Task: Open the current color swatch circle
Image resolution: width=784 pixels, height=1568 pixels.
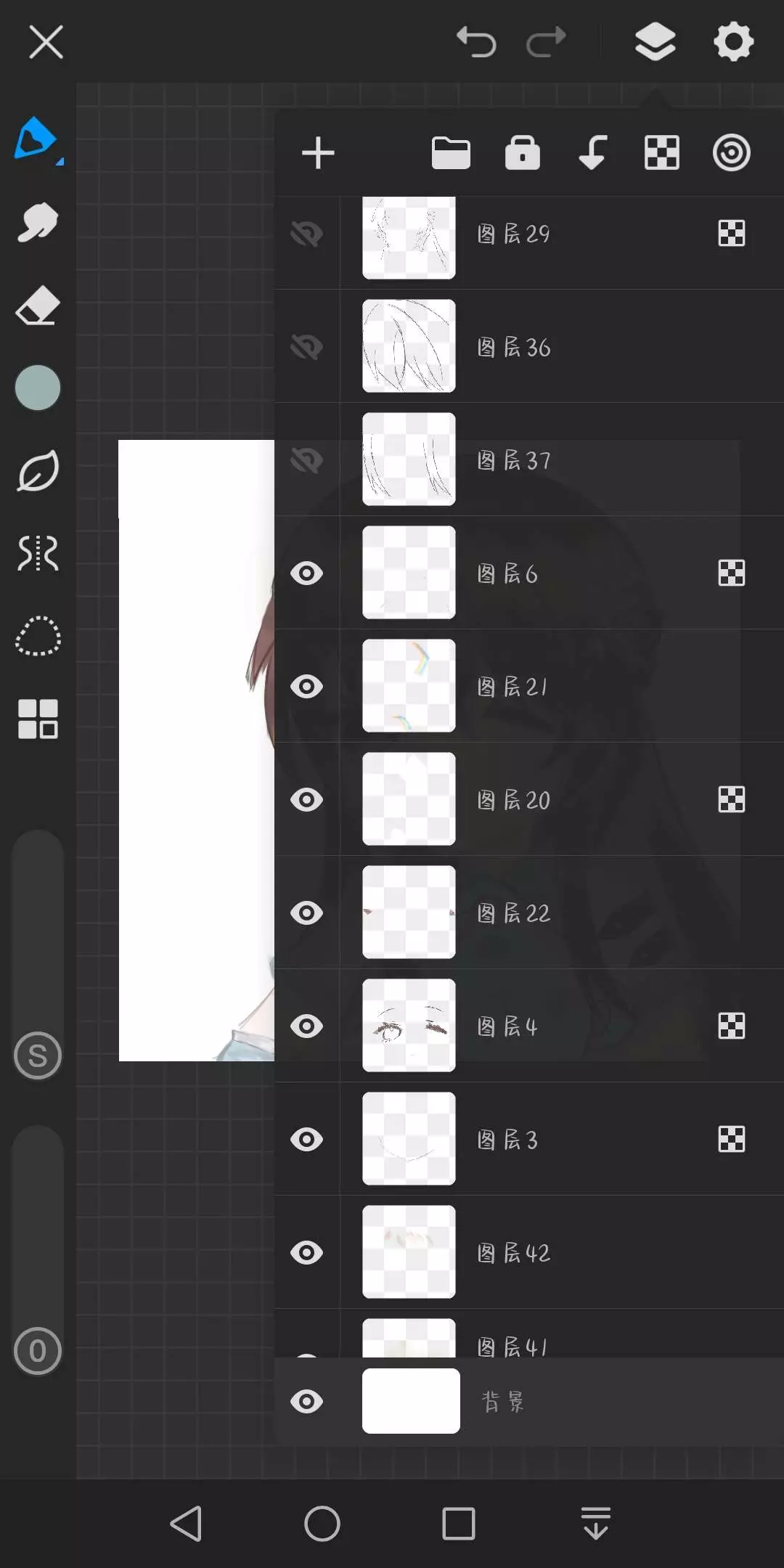Action: point(38,388)
